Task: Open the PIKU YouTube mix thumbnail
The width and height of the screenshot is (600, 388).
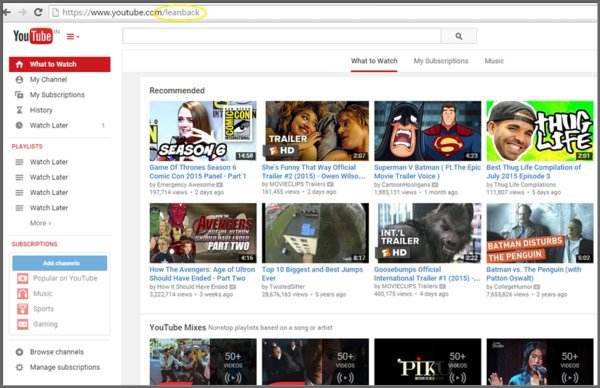Action: coord(427,362)
